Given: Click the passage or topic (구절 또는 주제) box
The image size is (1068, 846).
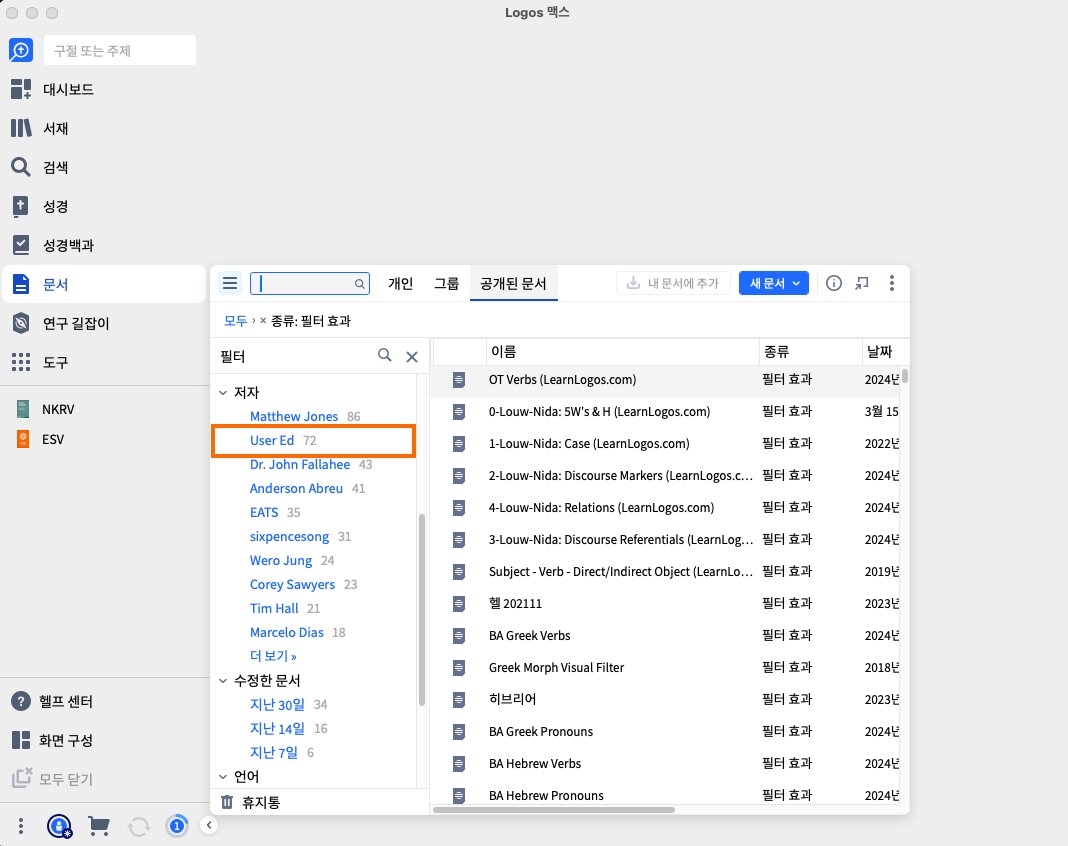Looking at the screenshot, I should 120,50.
